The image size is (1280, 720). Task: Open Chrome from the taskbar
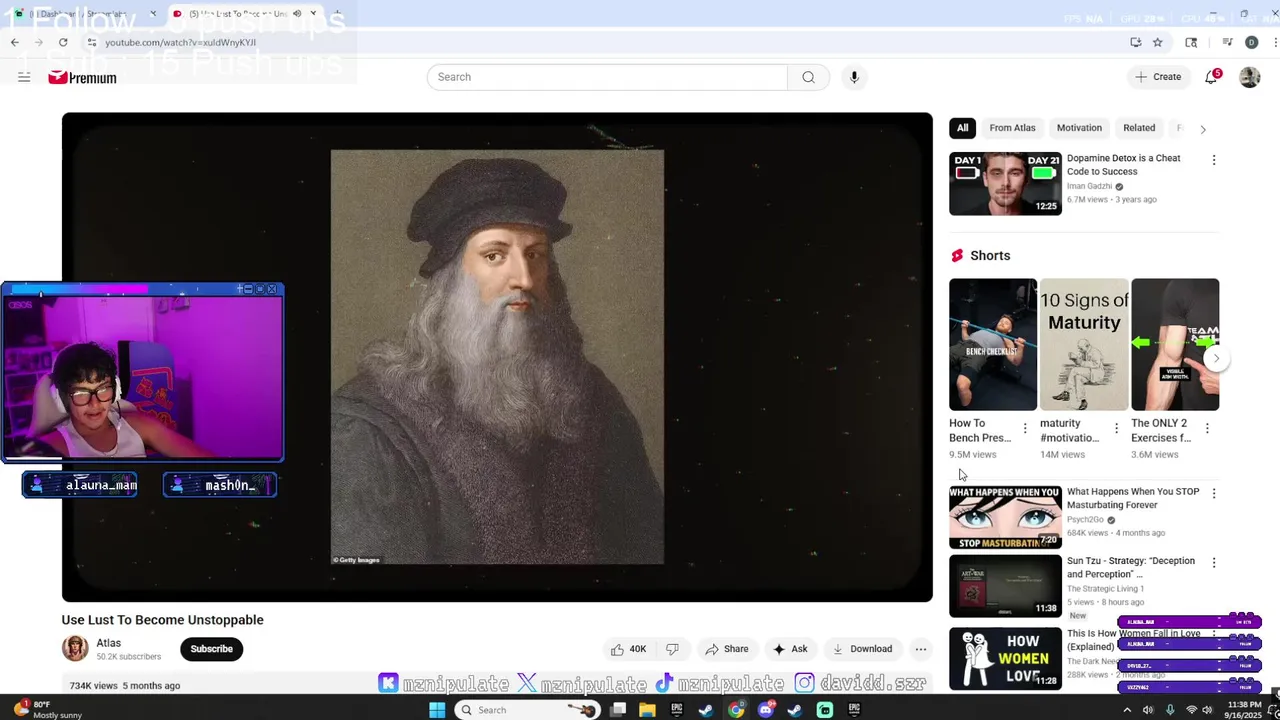pyautogui.click(x=736, y=710)
